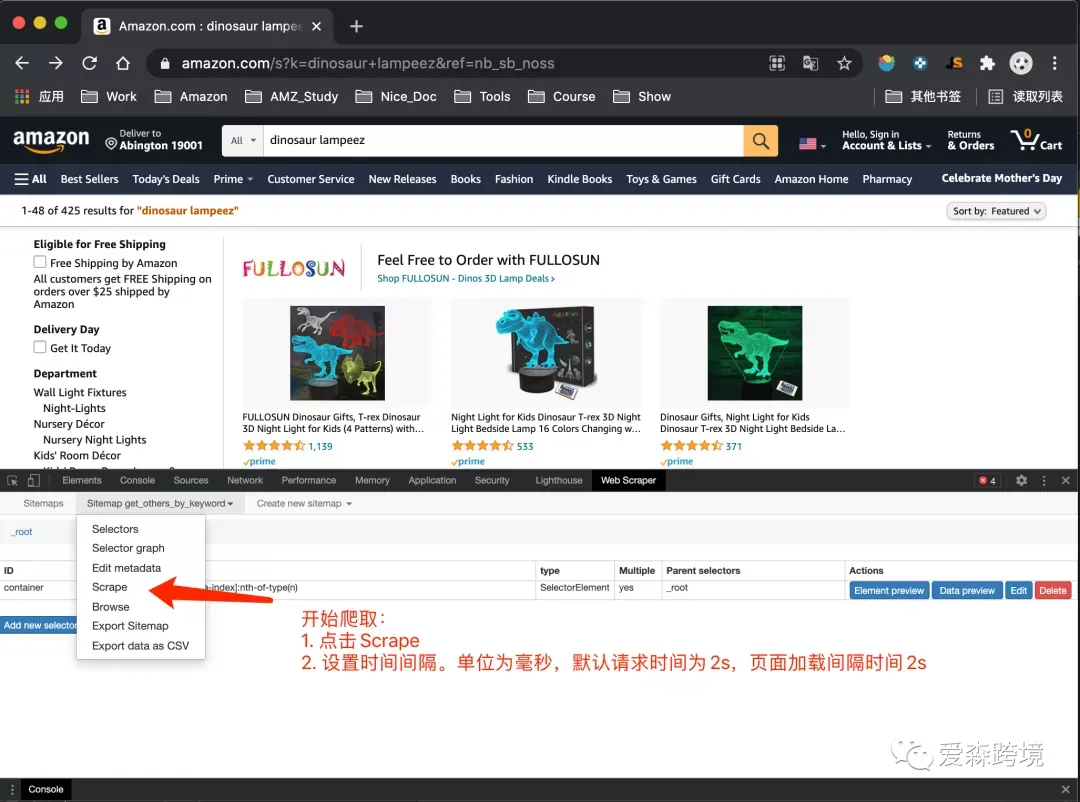This screenshot has width=1080, height=802.
Task: Click the _root breadcrumb link
Action: (x=21, y=532)
